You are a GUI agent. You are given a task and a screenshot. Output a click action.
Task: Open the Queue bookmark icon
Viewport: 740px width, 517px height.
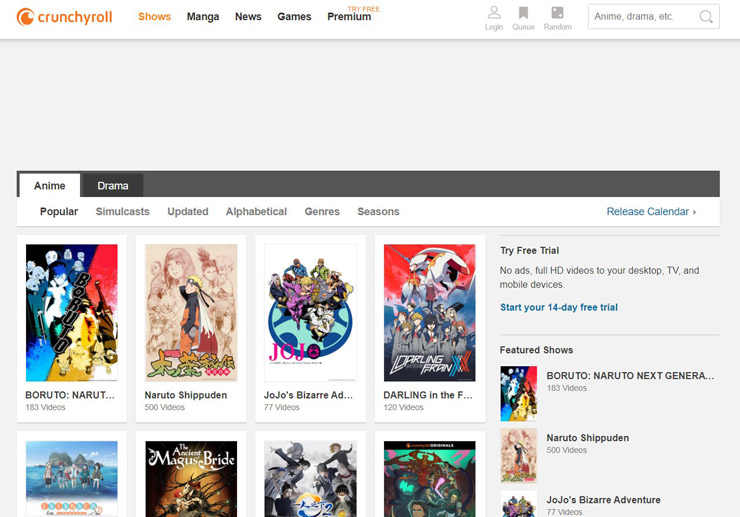click(x=523, y=14)
